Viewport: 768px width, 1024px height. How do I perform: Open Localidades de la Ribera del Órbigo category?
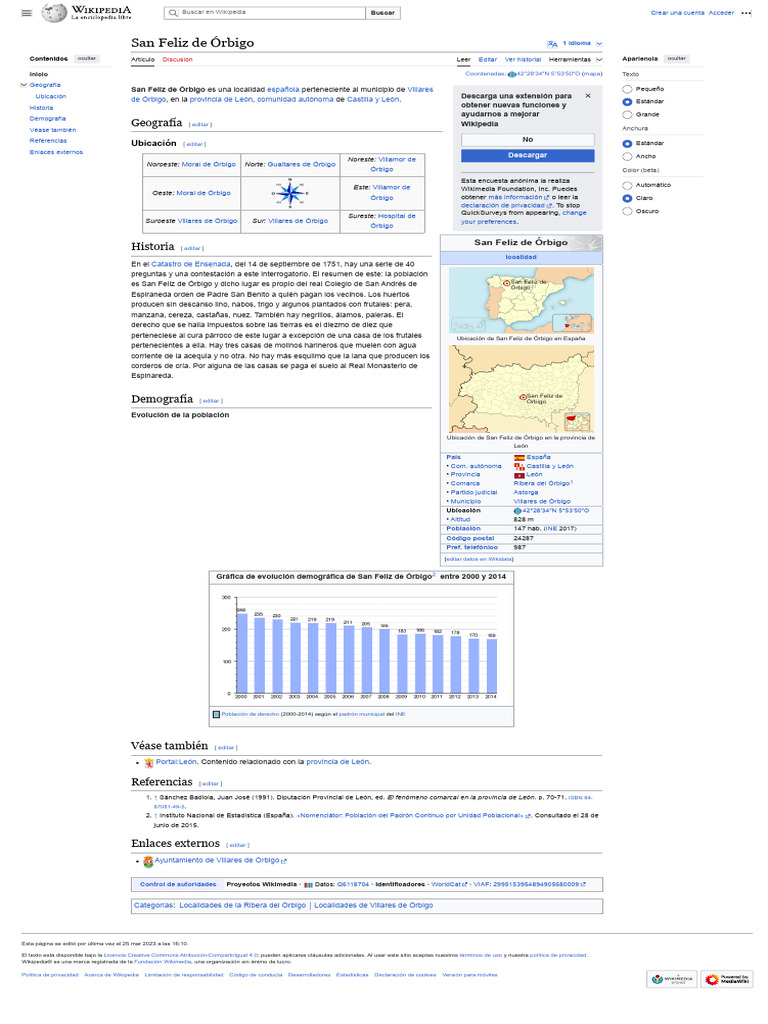[242, 906]
